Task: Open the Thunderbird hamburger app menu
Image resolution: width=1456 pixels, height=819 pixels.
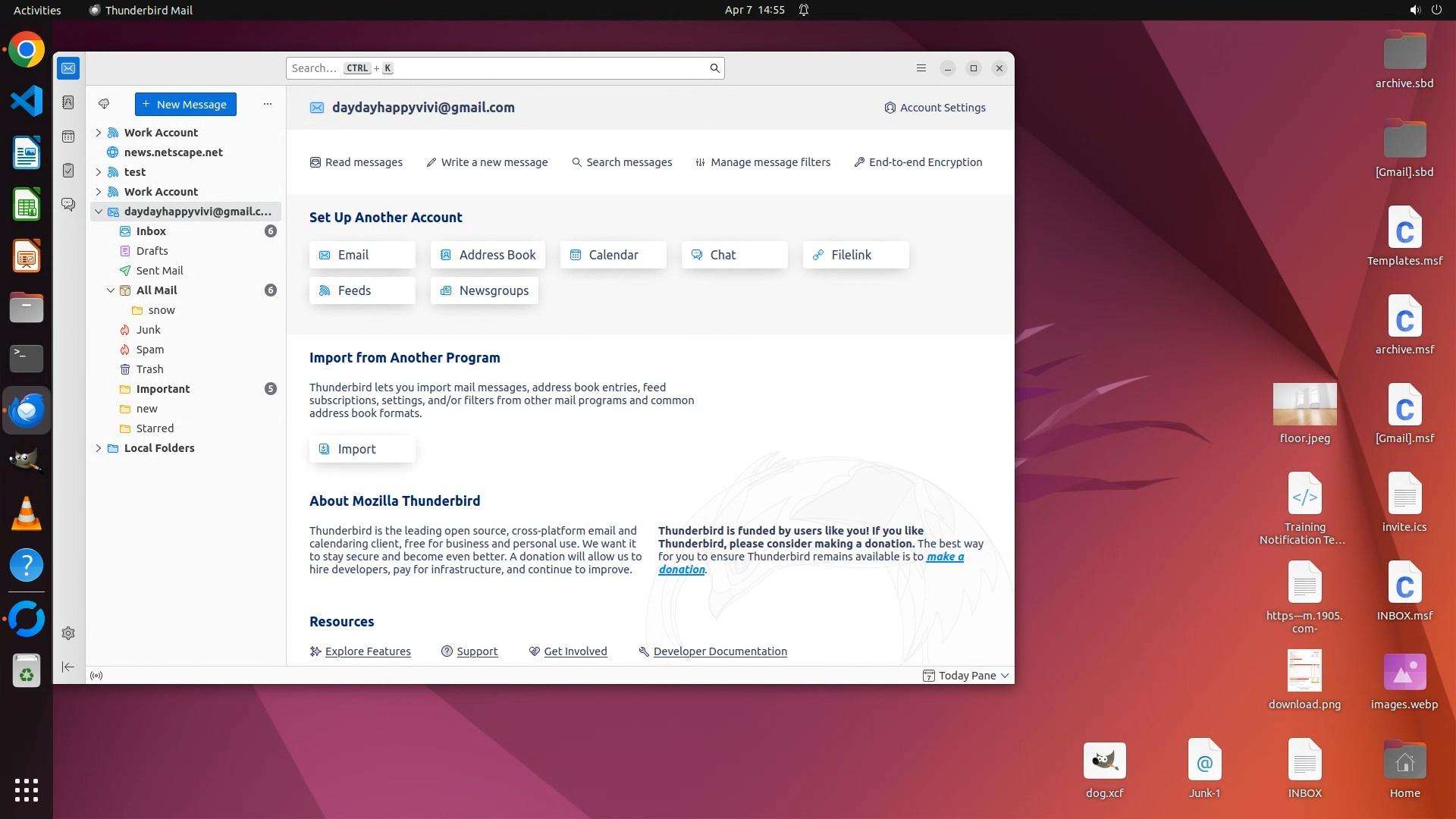Action: click(921, 68)
